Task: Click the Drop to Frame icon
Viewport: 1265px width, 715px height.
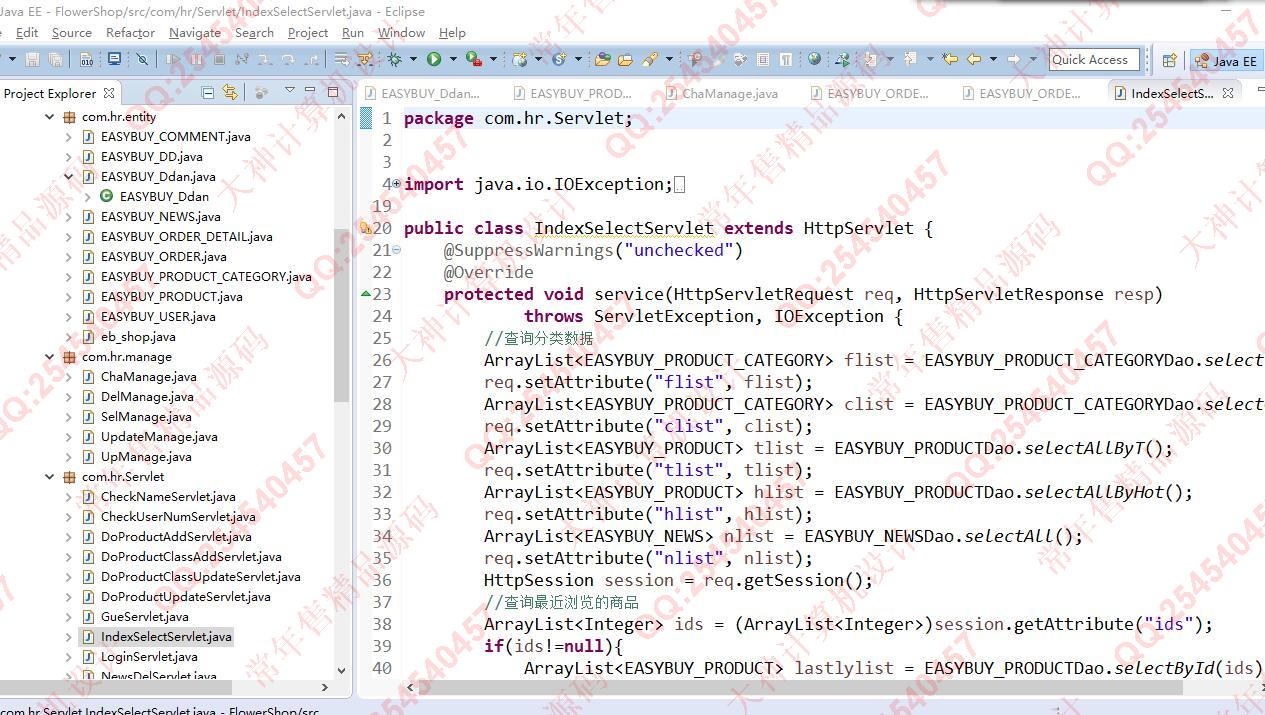Action: [341, 60]
